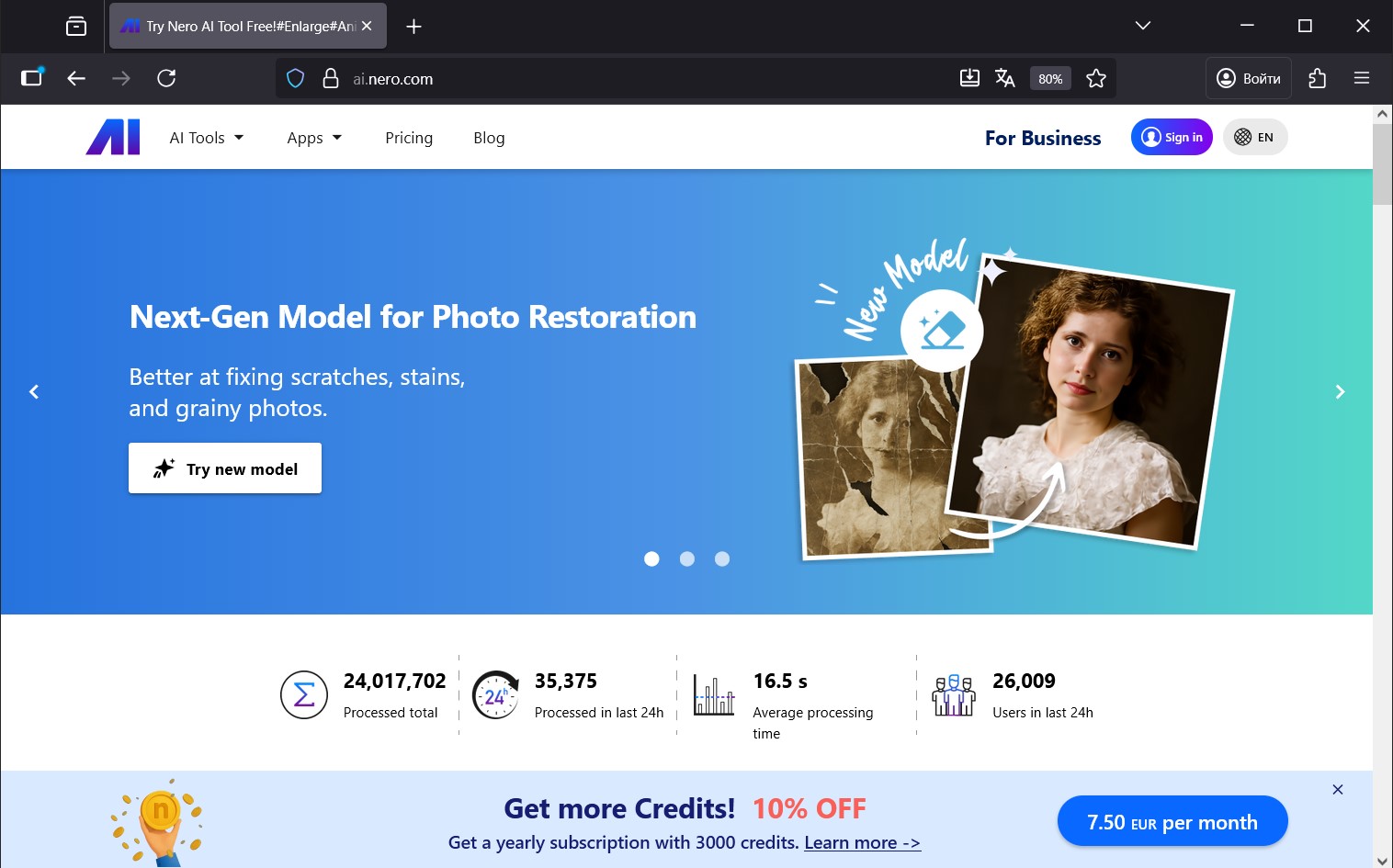Close the Get more Credits banner
The width and height of the screenshot is (1393, 868).
tap(1338, 789)
